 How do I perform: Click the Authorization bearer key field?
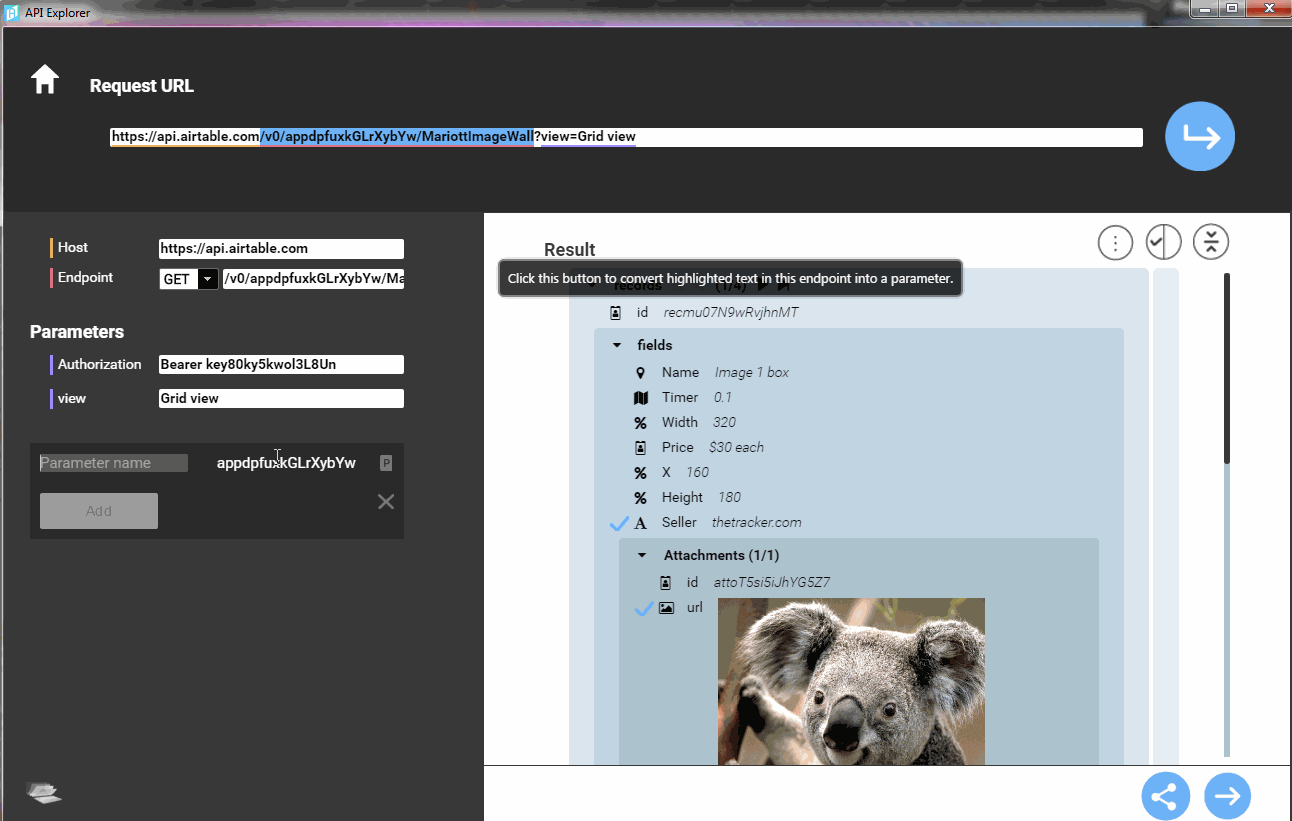coord(281,365)
